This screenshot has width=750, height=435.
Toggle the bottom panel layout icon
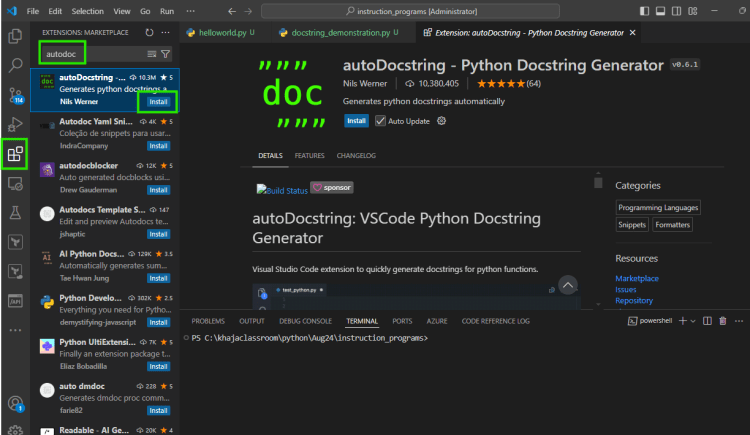[x=661, y=11]
